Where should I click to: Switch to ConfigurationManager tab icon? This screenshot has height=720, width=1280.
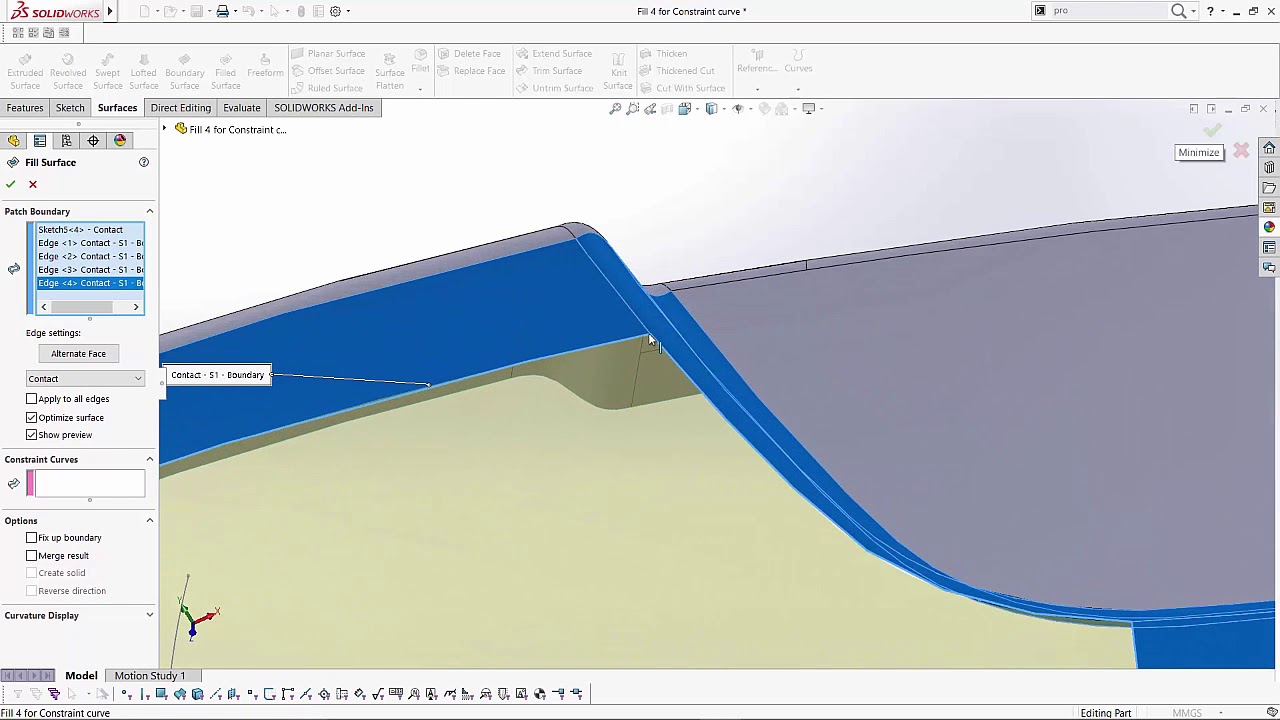click(66, 141)
